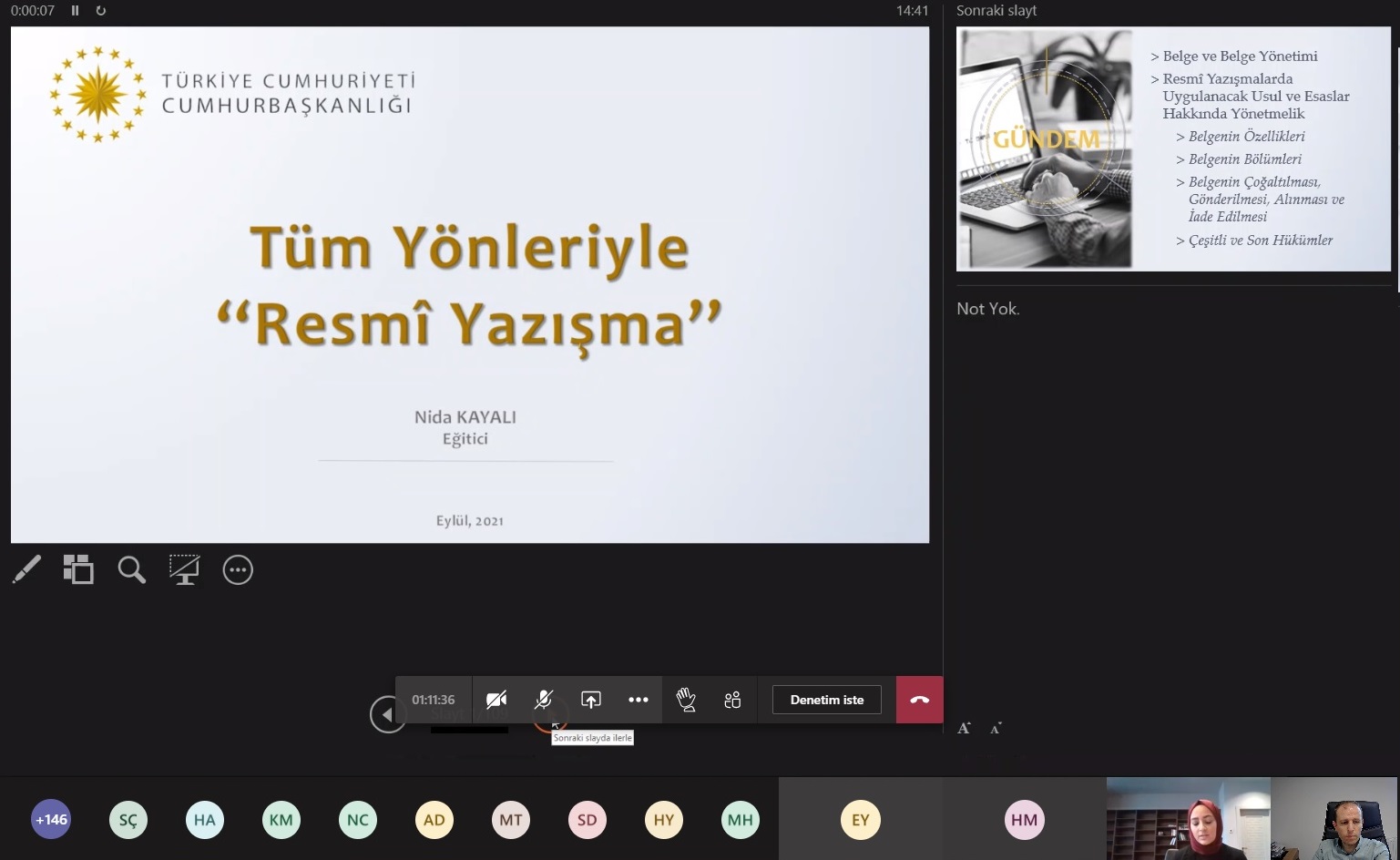Select the pen and laser pointer tool
Image resolution: width=1400 pixels, height=860 pixels.
tap(26, 570)
